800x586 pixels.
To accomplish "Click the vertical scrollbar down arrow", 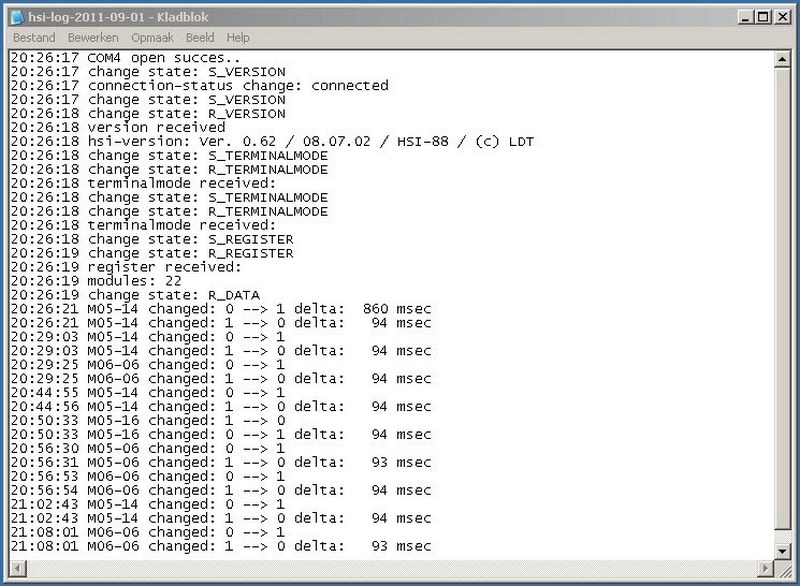I will pyautogui.click(x=781, y=550).
